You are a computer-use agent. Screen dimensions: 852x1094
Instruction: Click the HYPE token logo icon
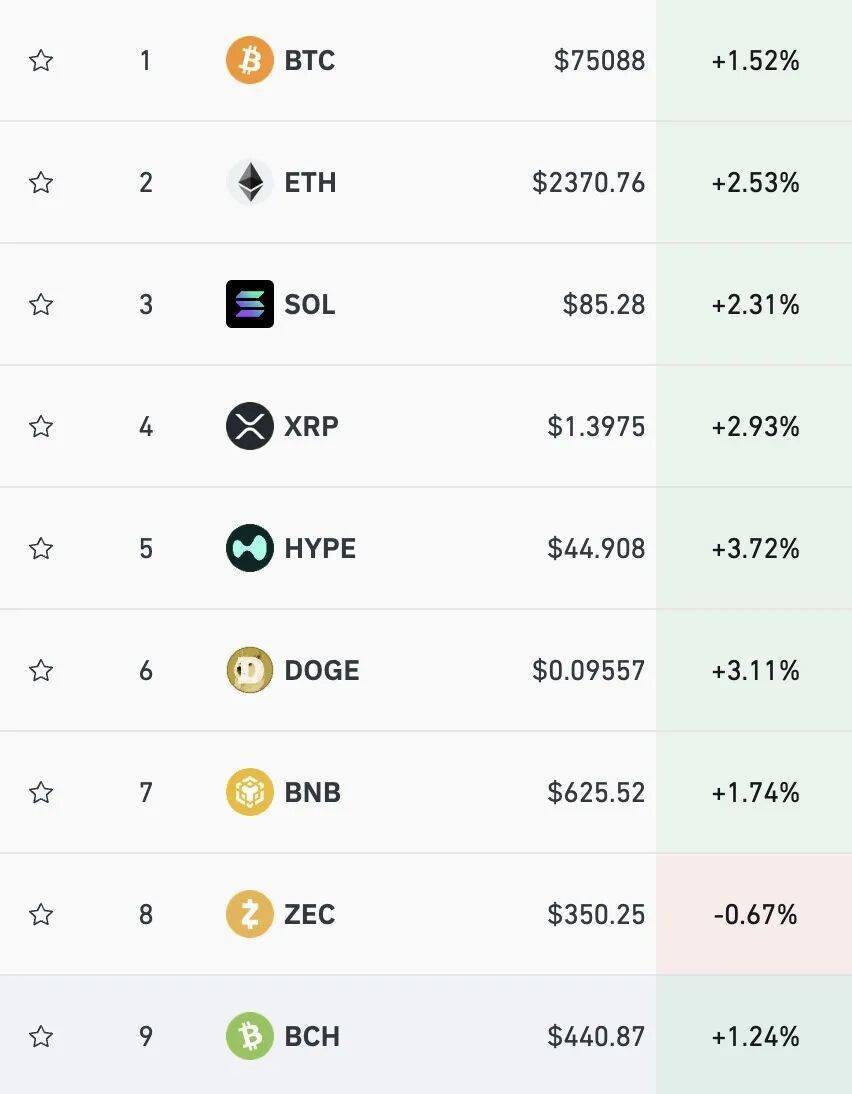[x=249, y=548]
